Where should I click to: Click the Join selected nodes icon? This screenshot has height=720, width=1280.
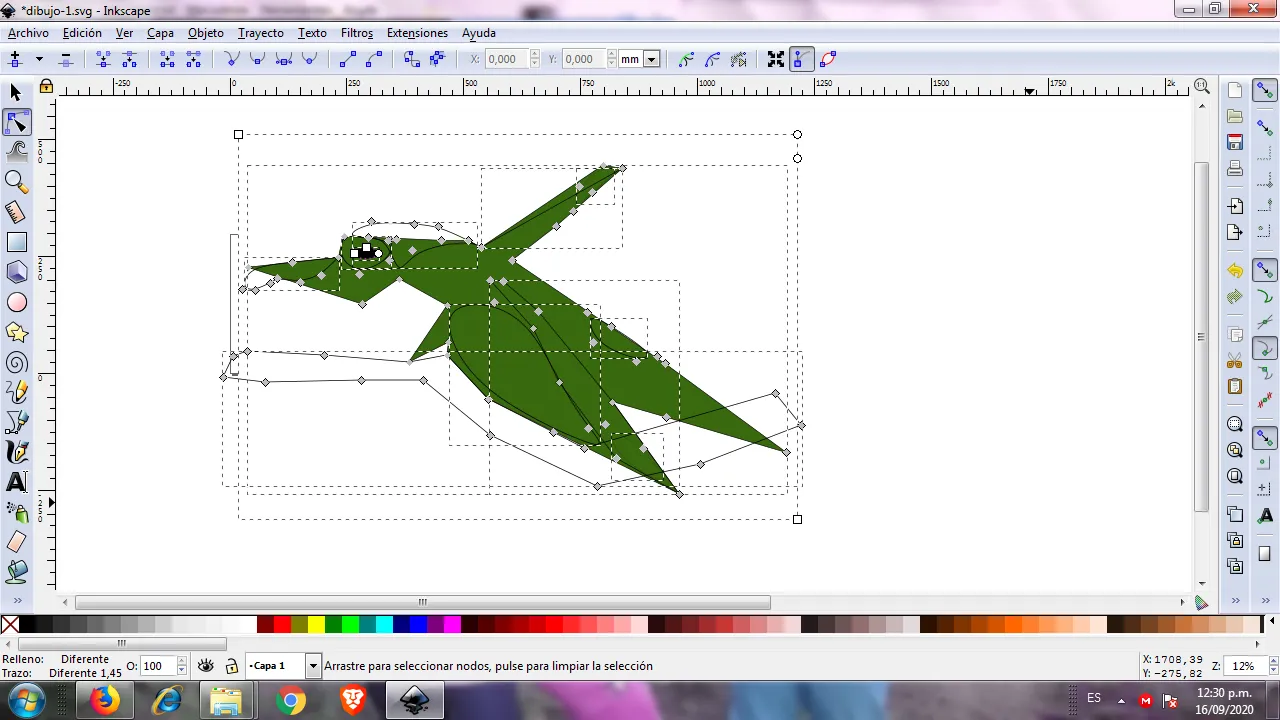coord(103,60)
